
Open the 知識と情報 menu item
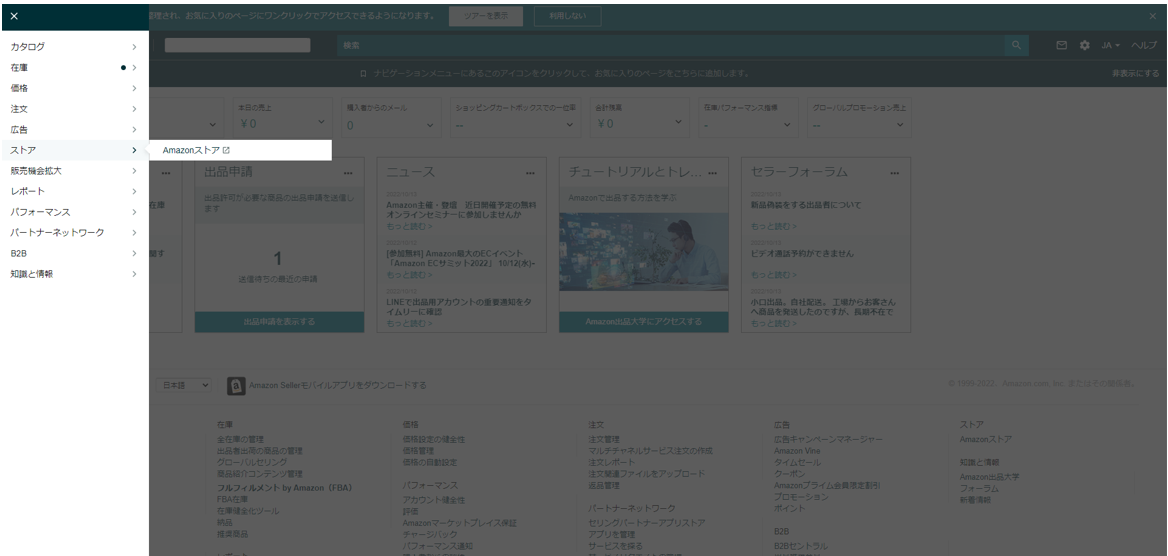point(74,274)
